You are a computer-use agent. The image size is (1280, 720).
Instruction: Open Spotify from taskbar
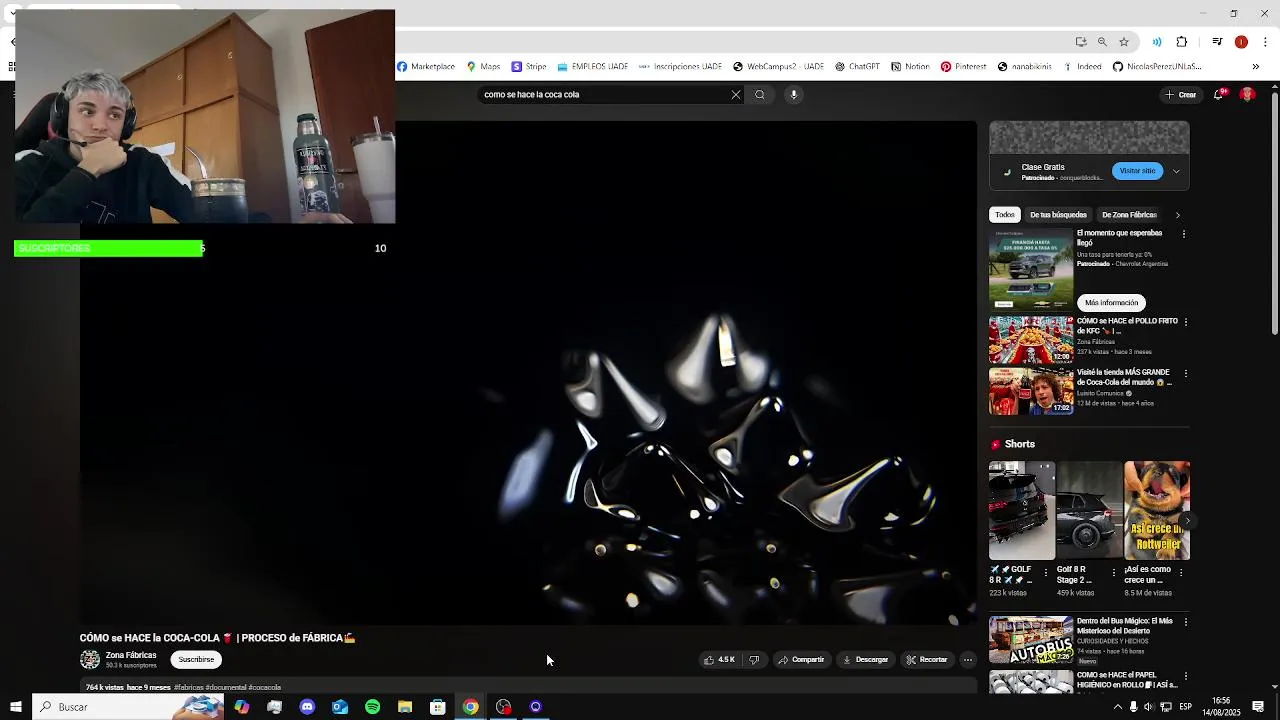(372, 707)
